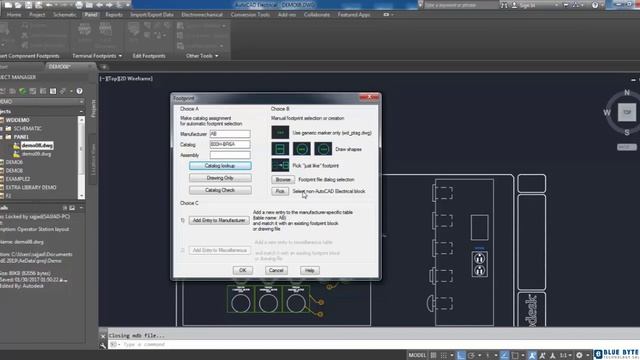Click OK in the Footprint dialog

pyautogui.click(x=243, y=271)
